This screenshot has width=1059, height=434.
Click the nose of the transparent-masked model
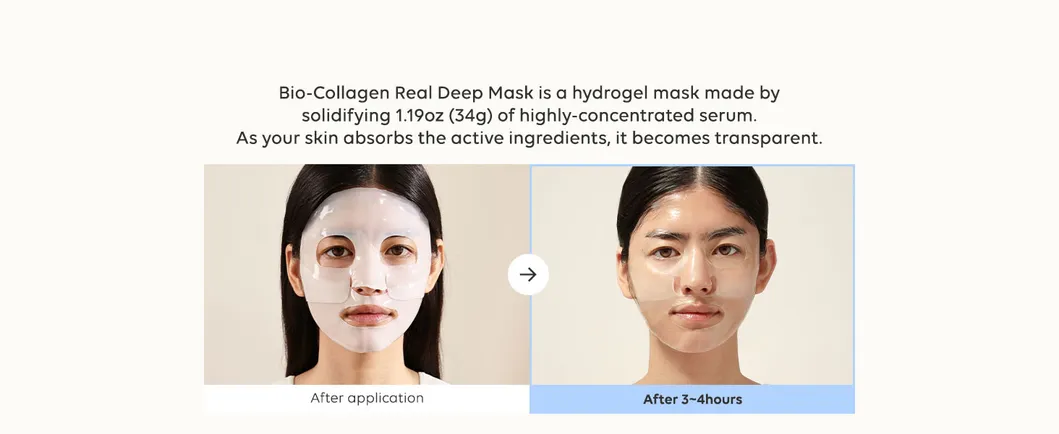[695, 275]
